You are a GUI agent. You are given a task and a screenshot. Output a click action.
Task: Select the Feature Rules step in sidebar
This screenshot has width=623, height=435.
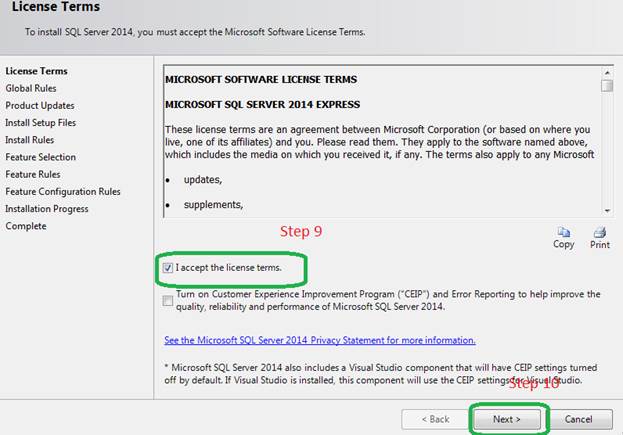(33, 174)
